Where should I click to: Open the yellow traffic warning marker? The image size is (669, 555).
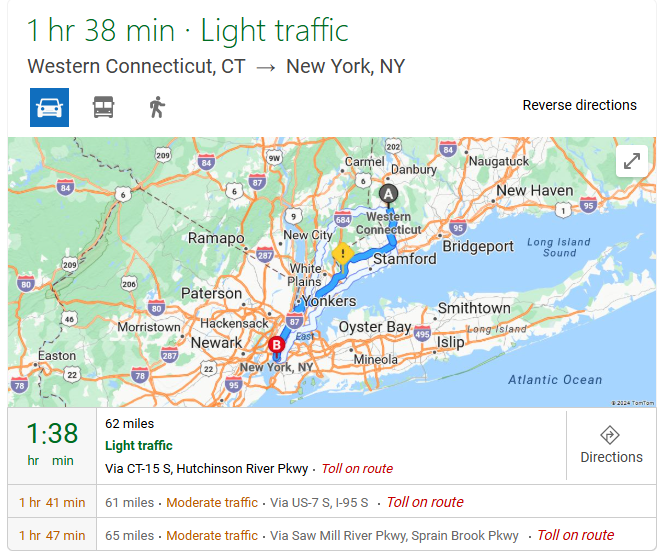coord(342,255)
